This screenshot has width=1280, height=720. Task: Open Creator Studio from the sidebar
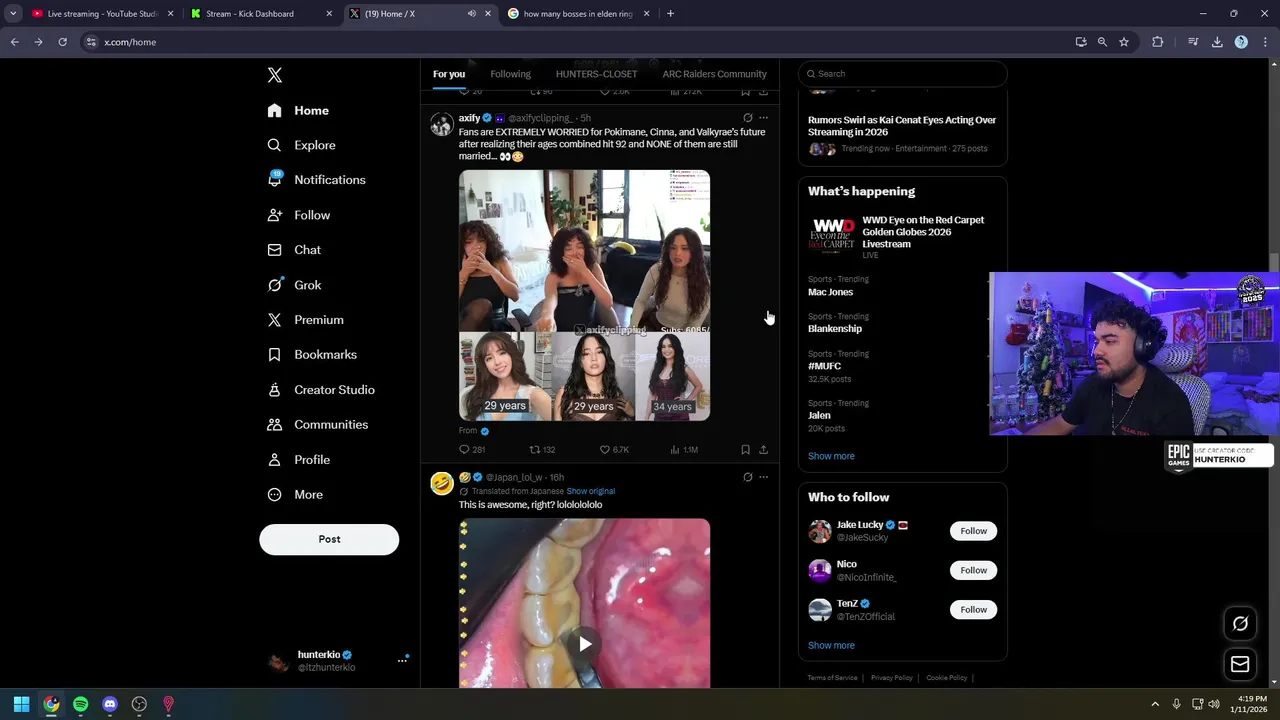tap(321, 390)
